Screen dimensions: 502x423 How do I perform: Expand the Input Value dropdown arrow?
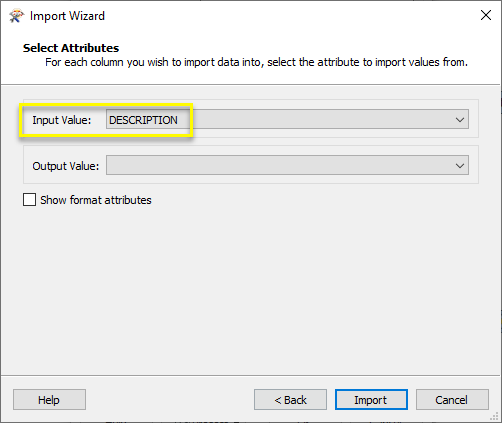pos(460,119)
